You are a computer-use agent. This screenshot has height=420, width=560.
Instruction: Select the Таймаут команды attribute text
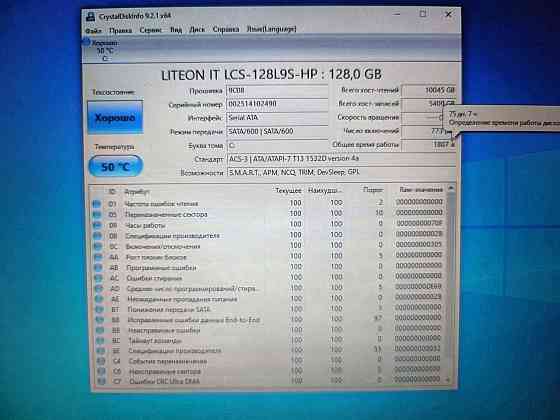coord(155,341)
